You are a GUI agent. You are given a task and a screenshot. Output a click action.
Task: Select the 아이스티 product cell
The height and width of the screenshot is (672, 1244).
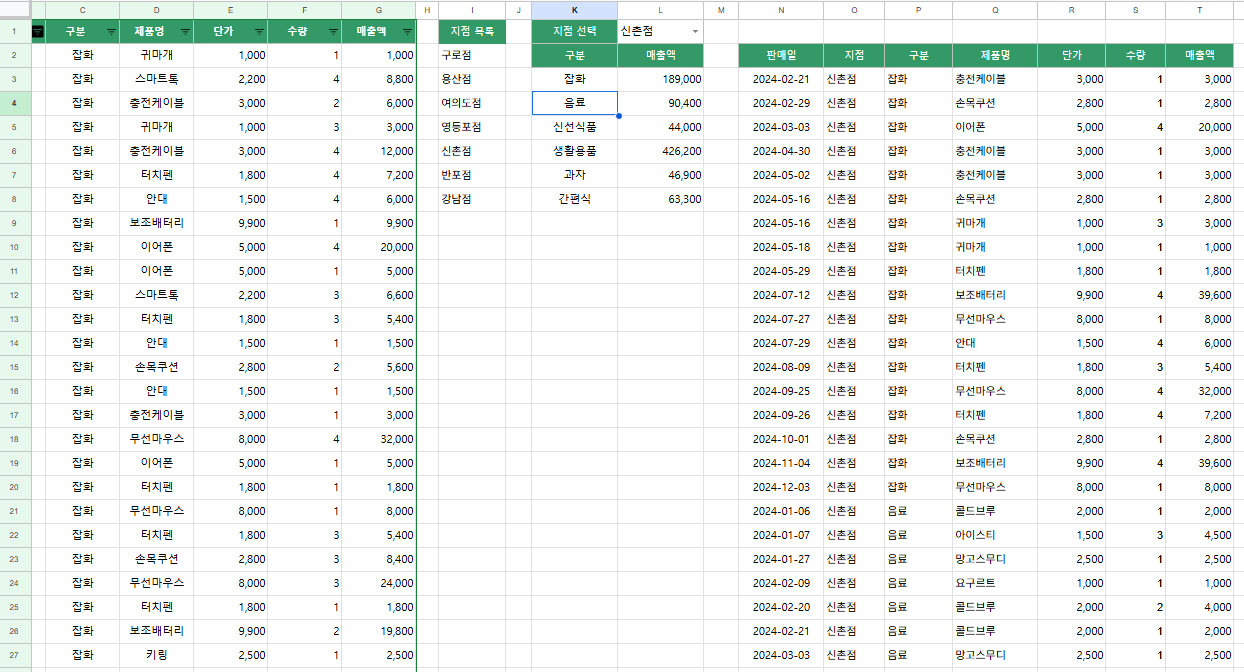point(995,535)
